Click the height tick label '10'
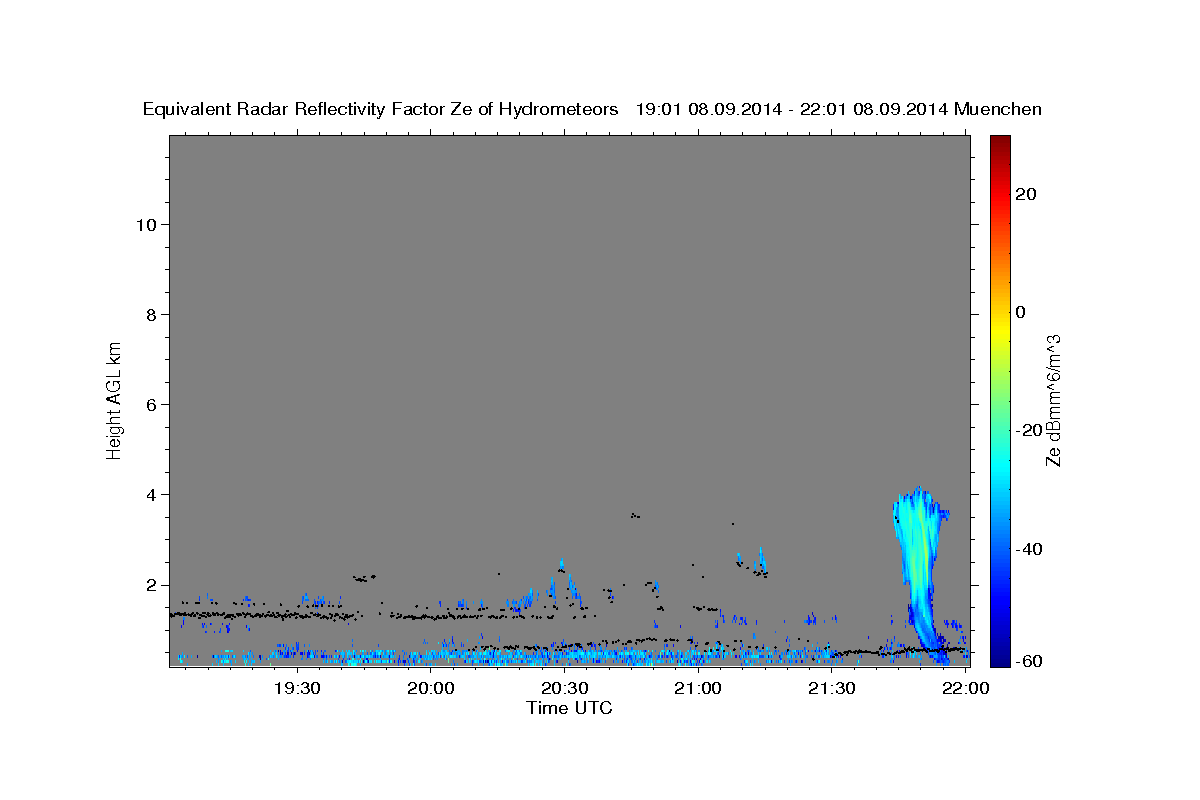Image resolution: width=1200 pixels, height=800 pixels. 147,225
